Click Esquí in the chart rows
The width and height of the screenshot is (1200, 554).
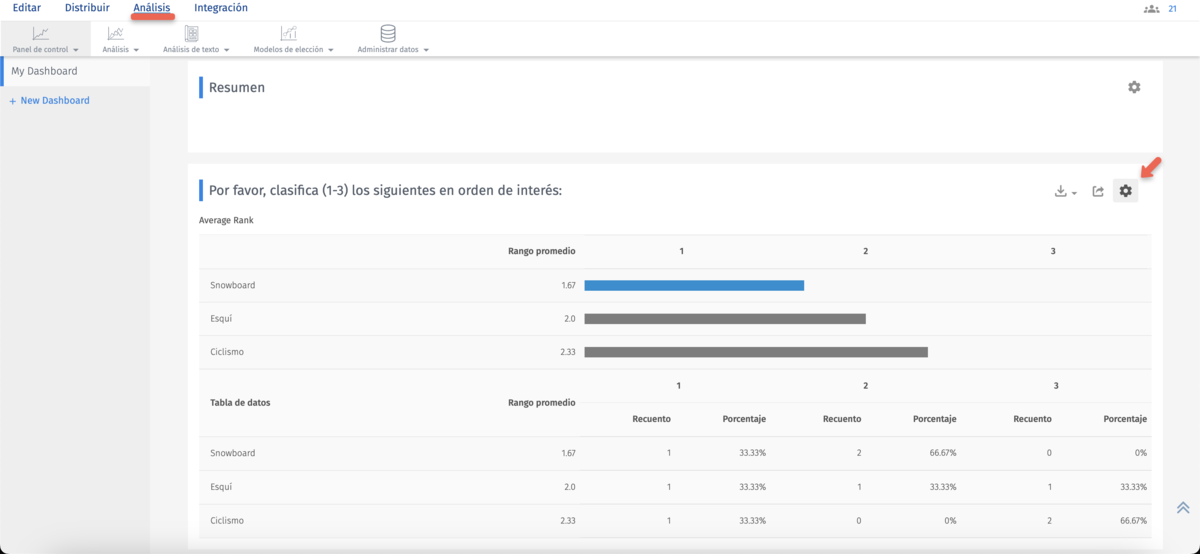coord(221,319)
